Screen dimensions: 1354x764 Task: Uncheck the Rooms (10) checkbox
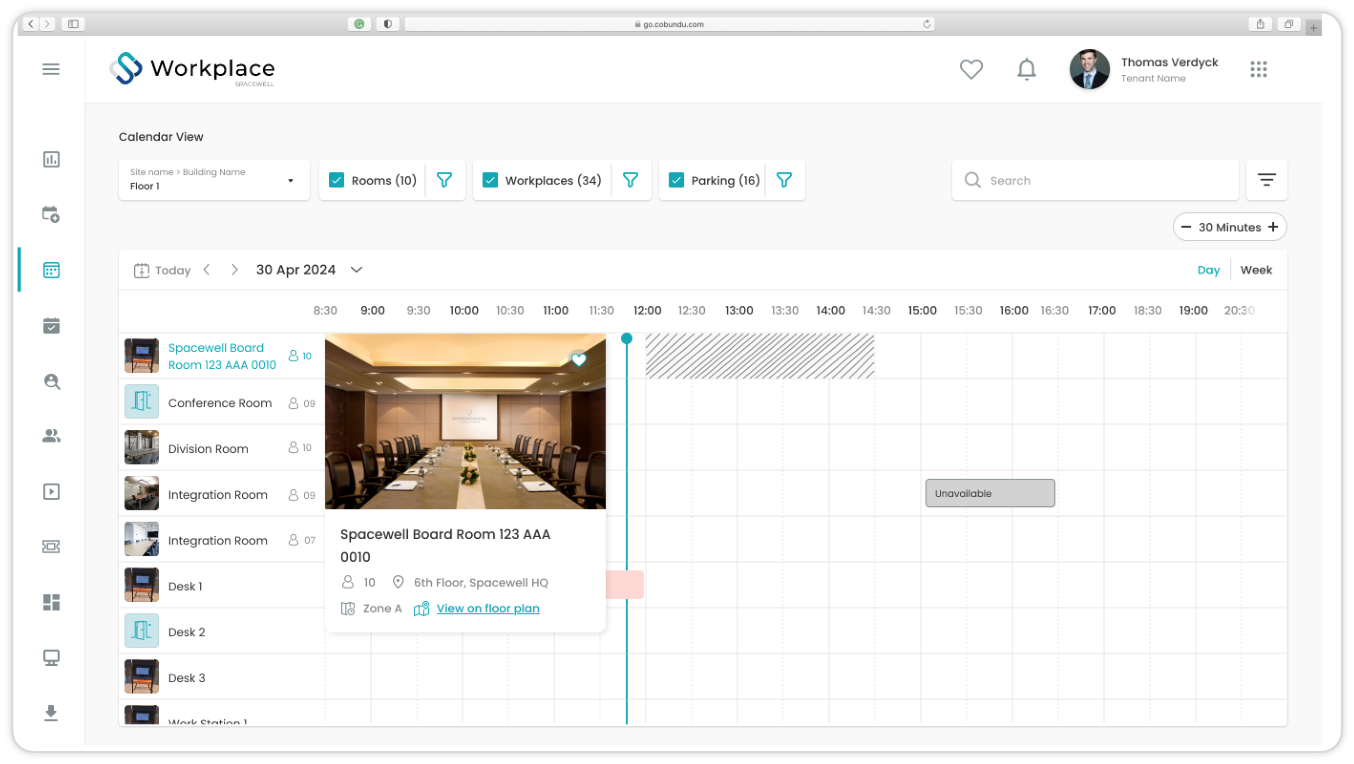pos(337,180)
